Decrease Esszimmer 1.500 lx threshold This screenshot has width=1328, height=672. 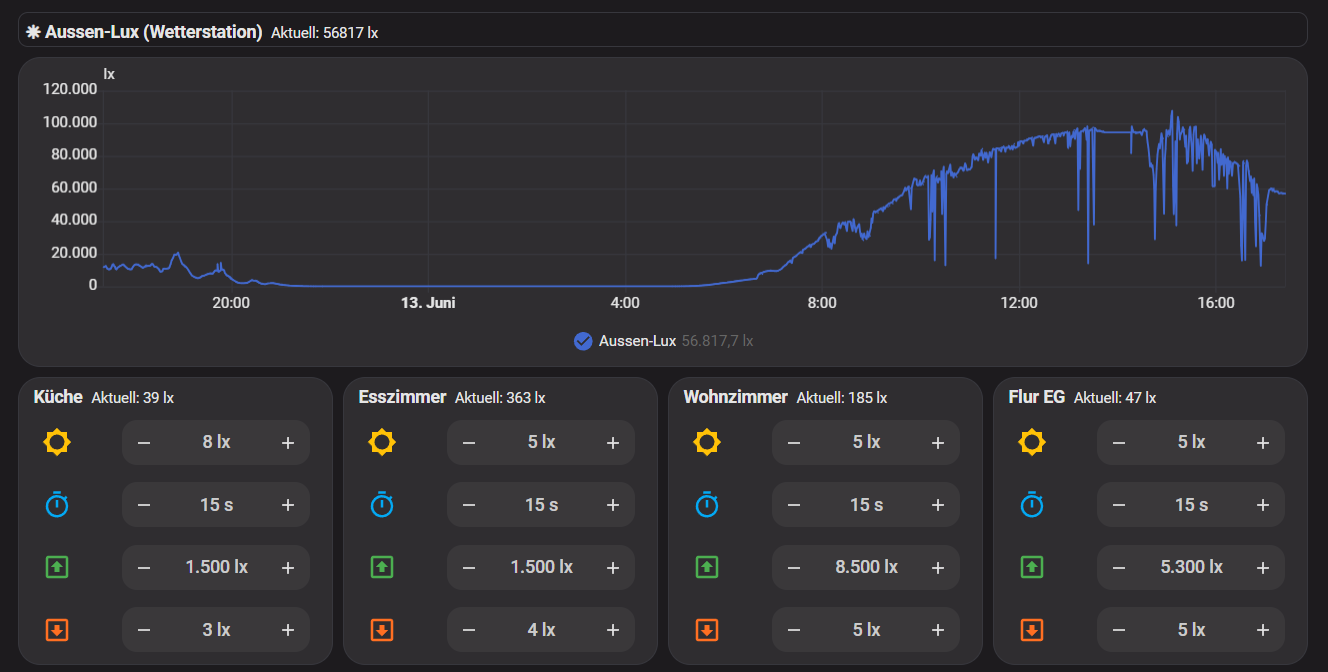tap(469, 567)
